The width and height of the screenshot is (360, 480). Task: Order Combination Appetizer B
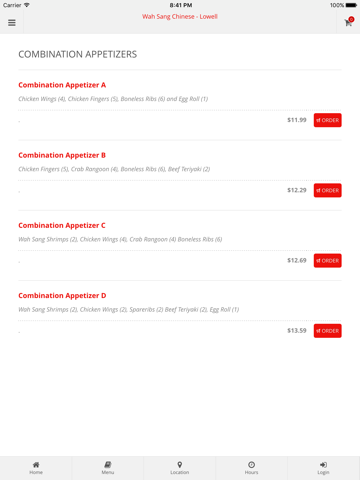pyautogui.click(x=327, y=190)
